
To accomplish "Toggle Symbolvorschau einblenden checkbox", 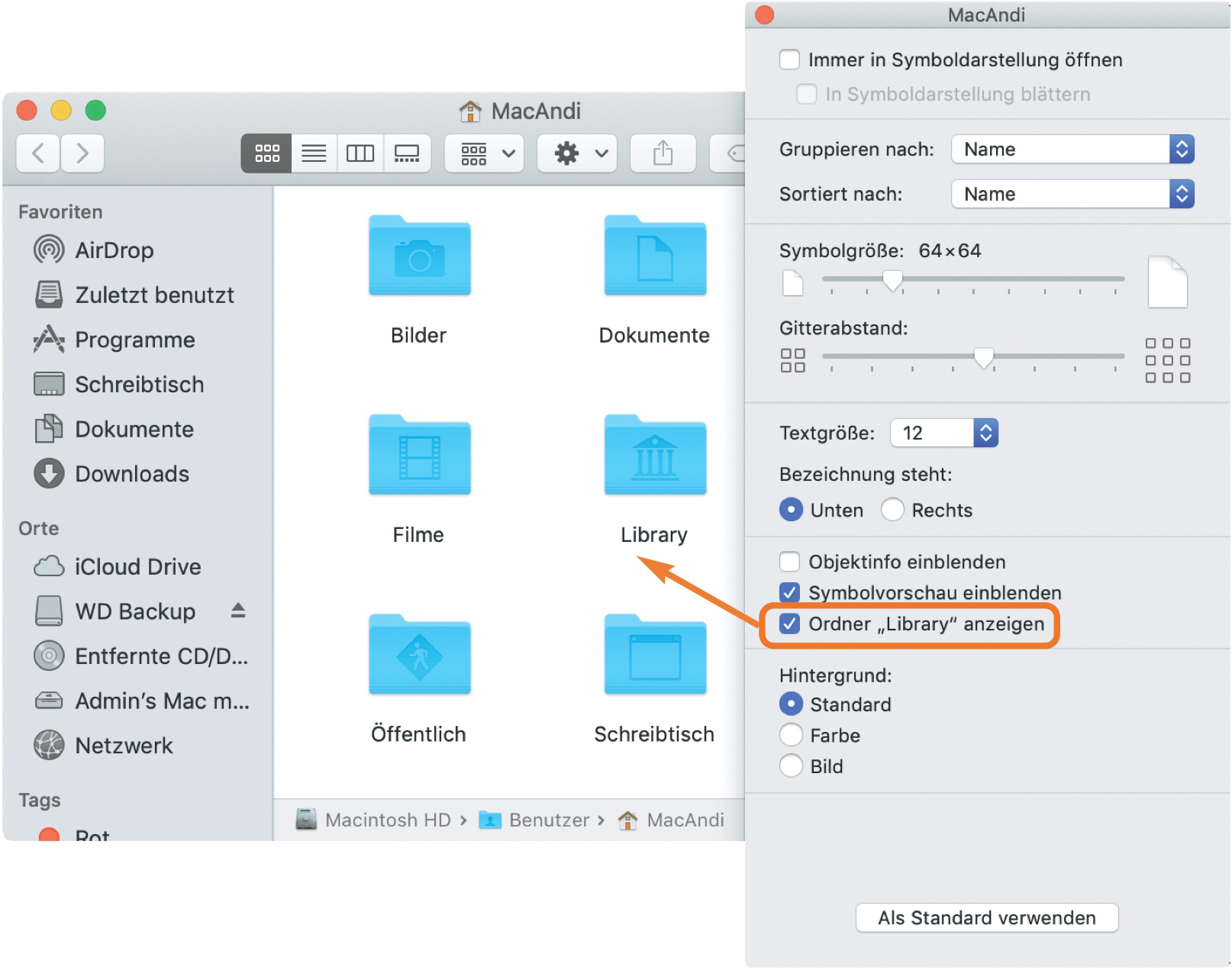I will pos(789,593).
